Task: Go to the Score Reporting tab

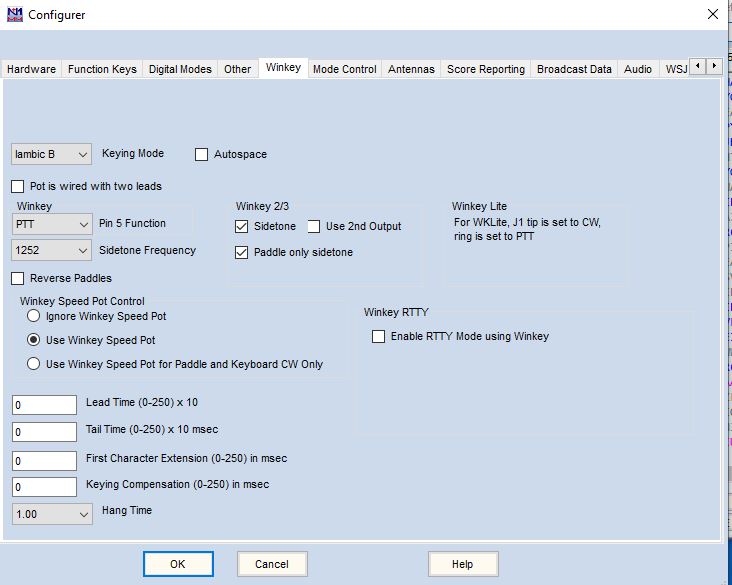Action: tap(485, 69)
